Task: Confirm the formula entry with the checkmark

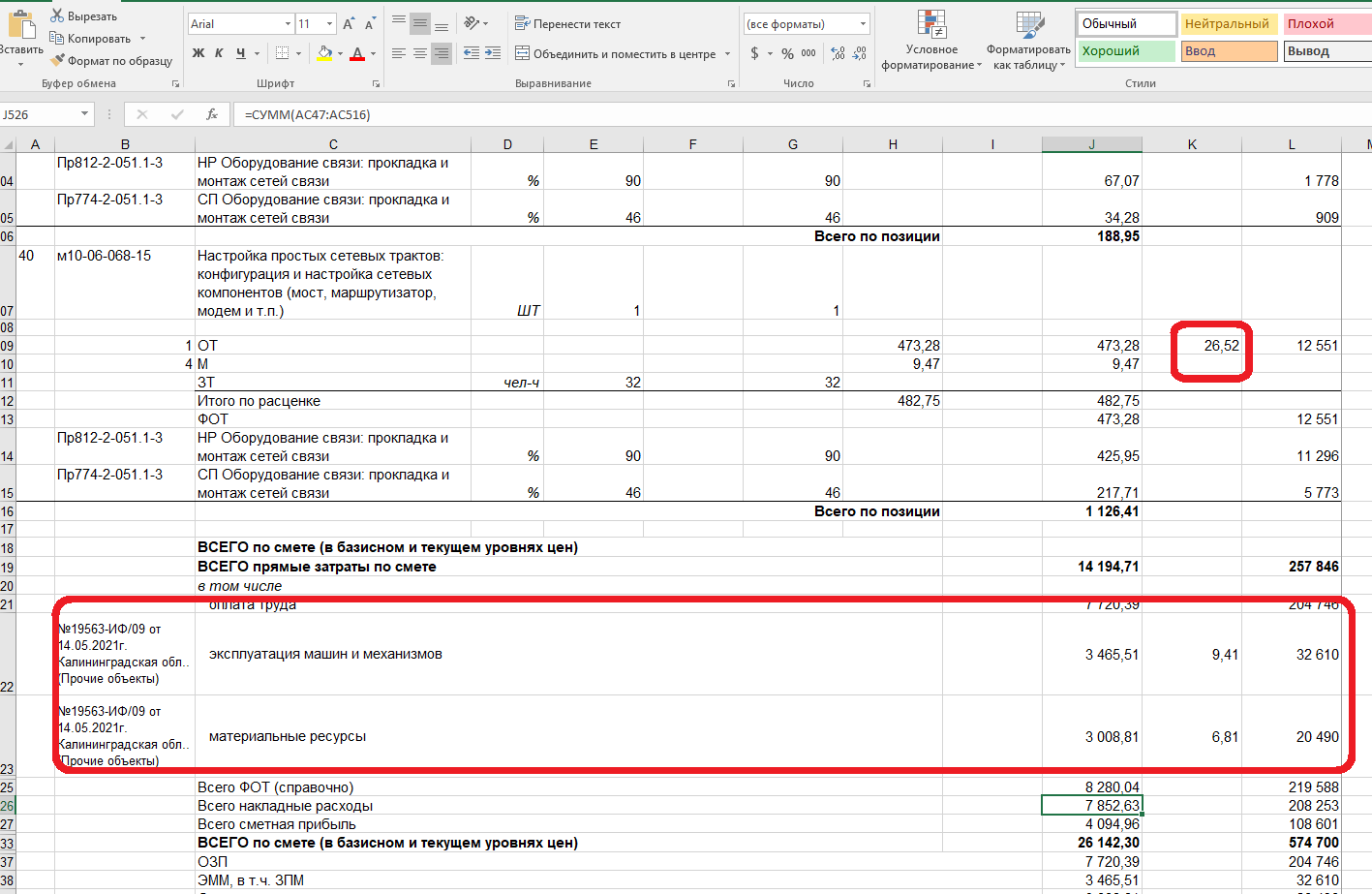Action: (x=177, y=114)
